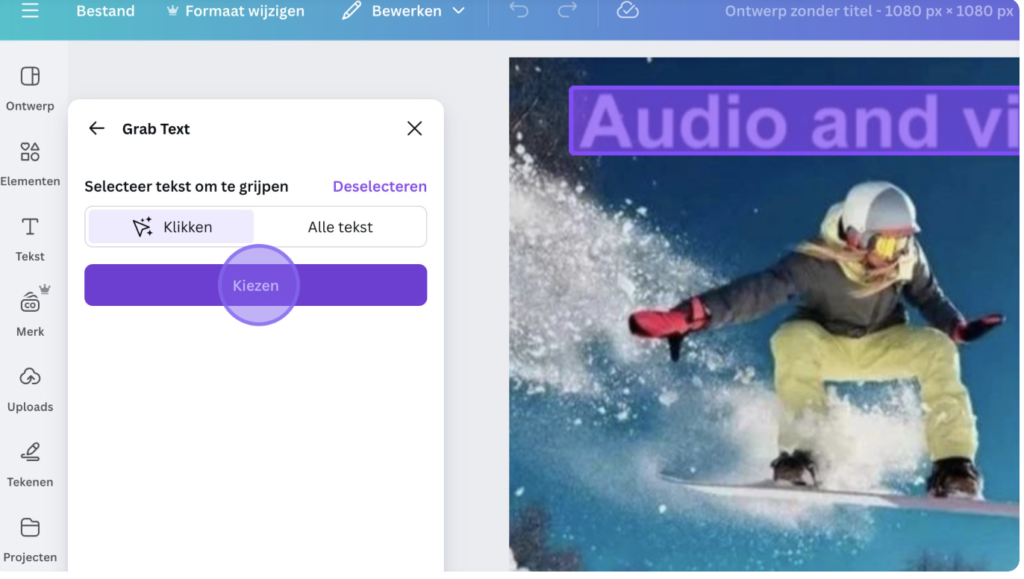Open the Elementen sidebar panel

click(x=30, y=164)
